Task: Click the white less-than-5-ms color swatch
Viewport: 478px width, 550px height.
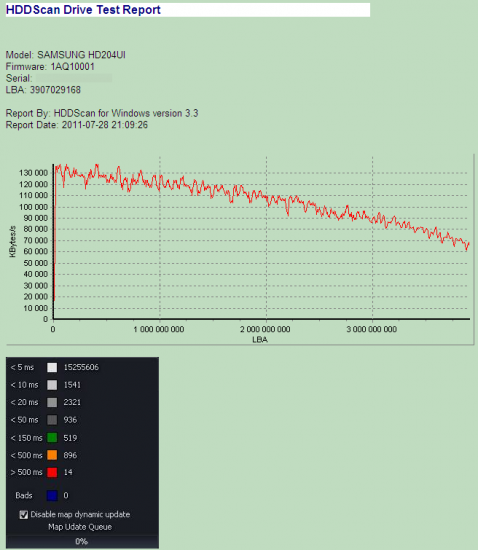Action: 52,368
